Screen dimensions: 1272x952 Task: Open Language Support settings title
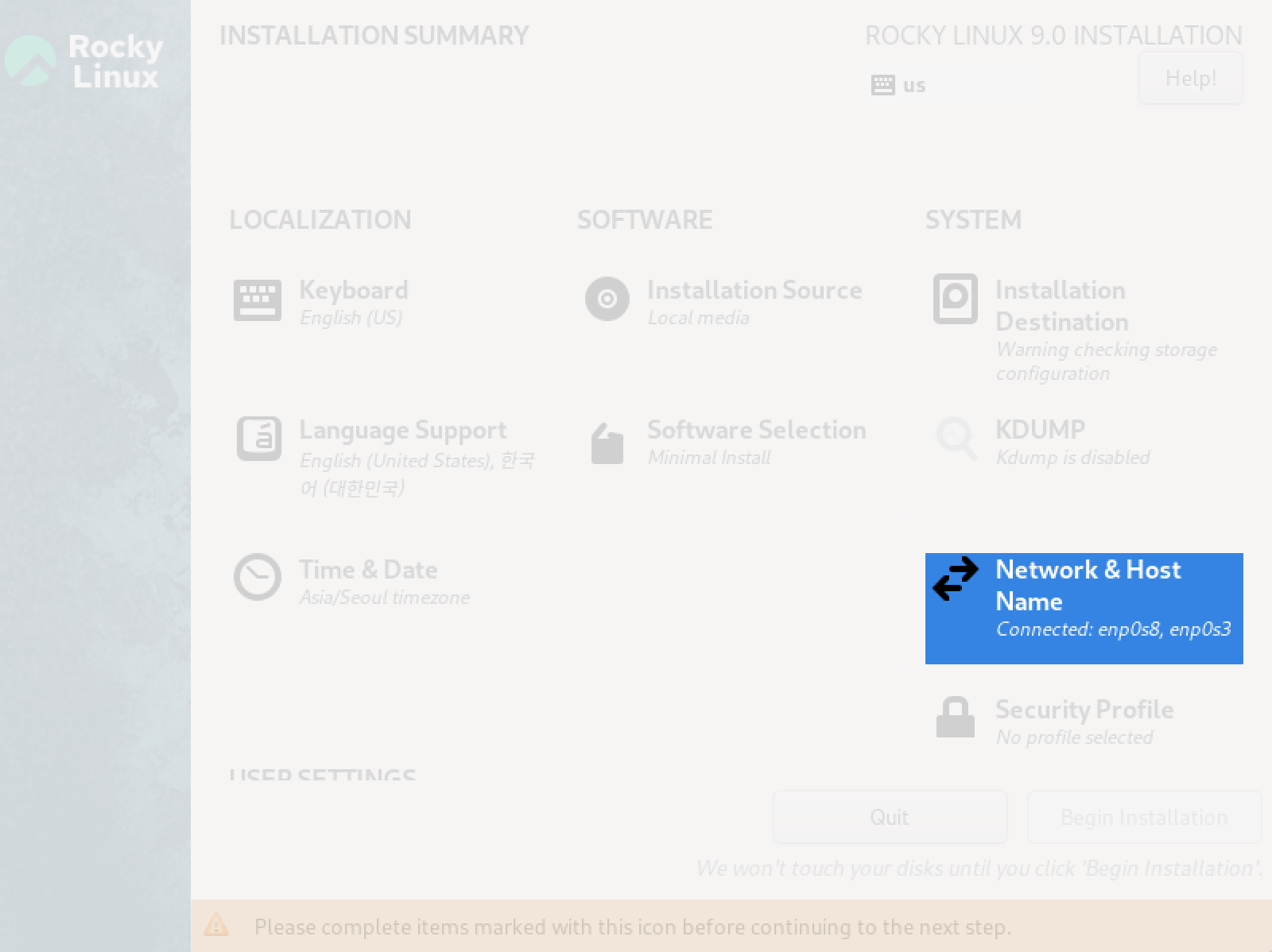click(402, 431)
